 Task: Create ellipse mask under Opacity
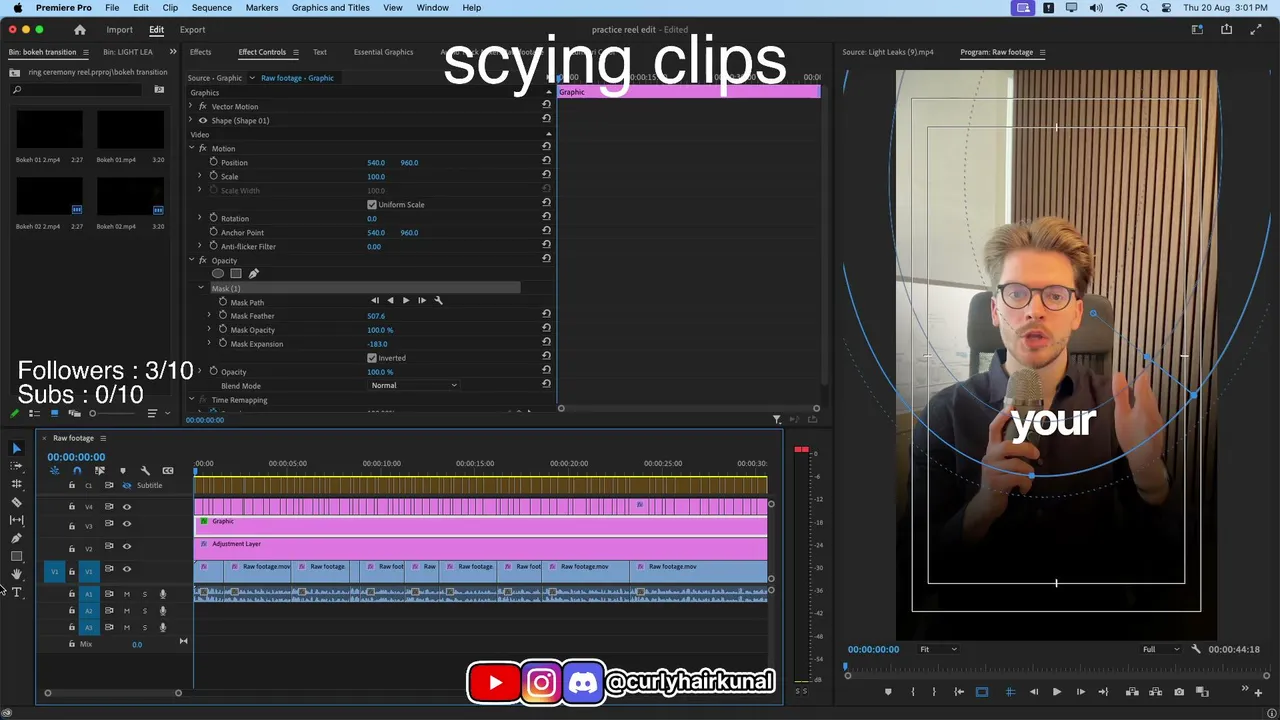[x=218, y=273]
